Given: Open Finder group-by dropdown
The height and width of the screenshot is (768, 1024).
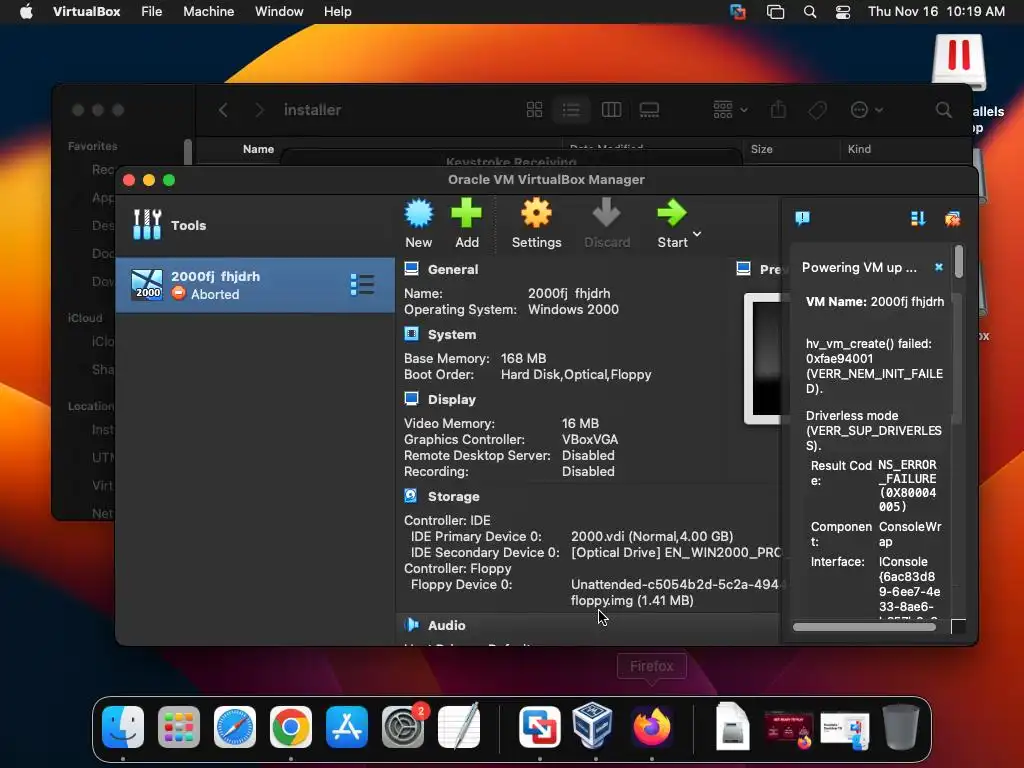Looking at the screenshot, I should [x=730, y=110].
